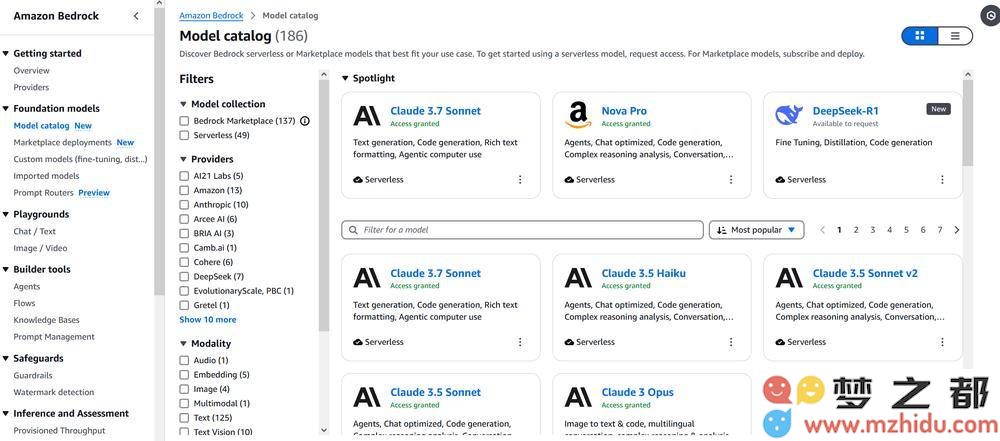Click Serverless cloud icon on Nova Pro card
This screenshot has width=1000, height=441.
coord(569,180)
